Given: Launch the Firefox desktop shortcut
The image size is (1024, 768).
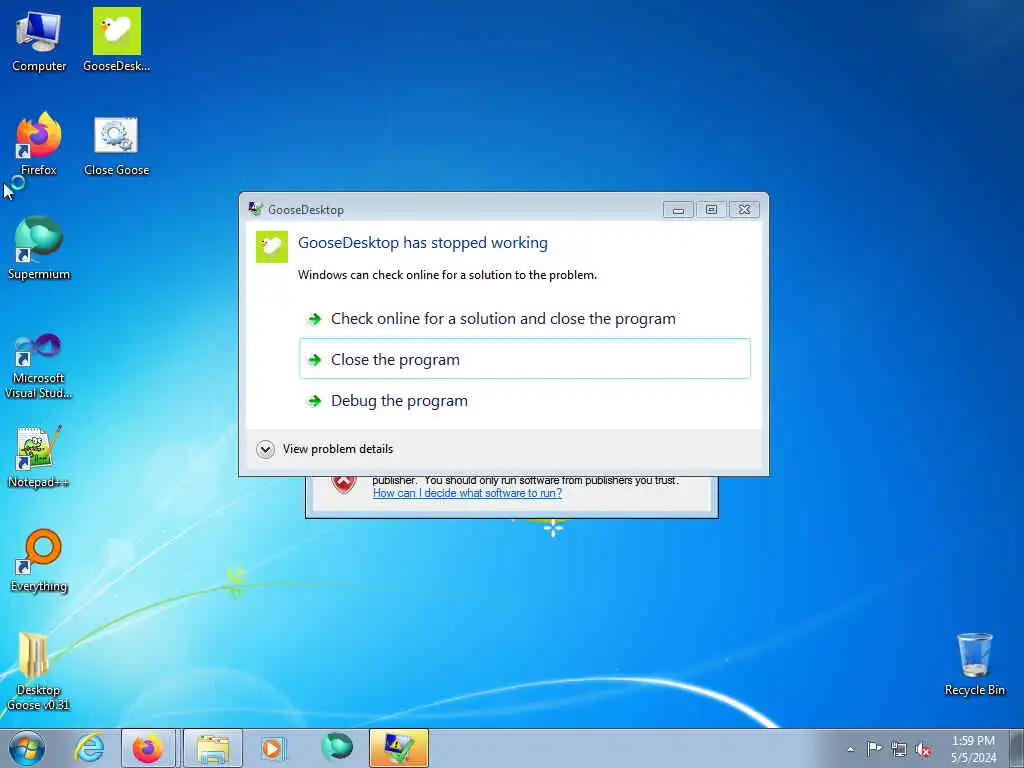Looking at the screenshot, I should tap(39, 144).
